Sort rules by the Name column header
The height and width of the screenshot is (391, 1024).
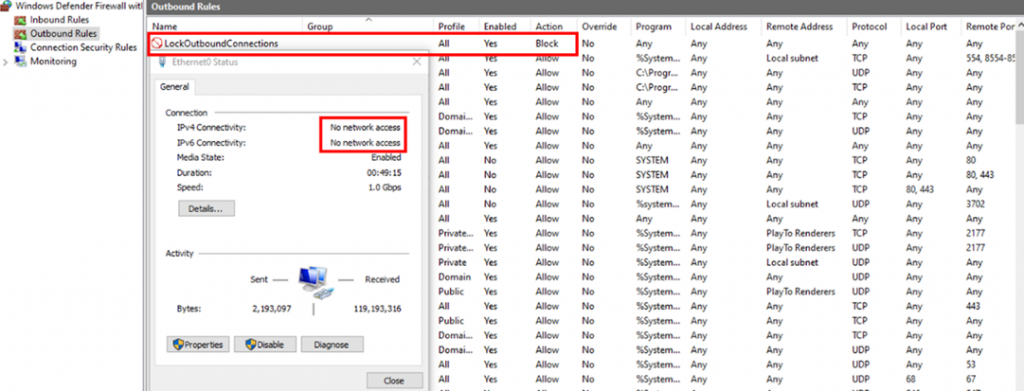(165, 27)
